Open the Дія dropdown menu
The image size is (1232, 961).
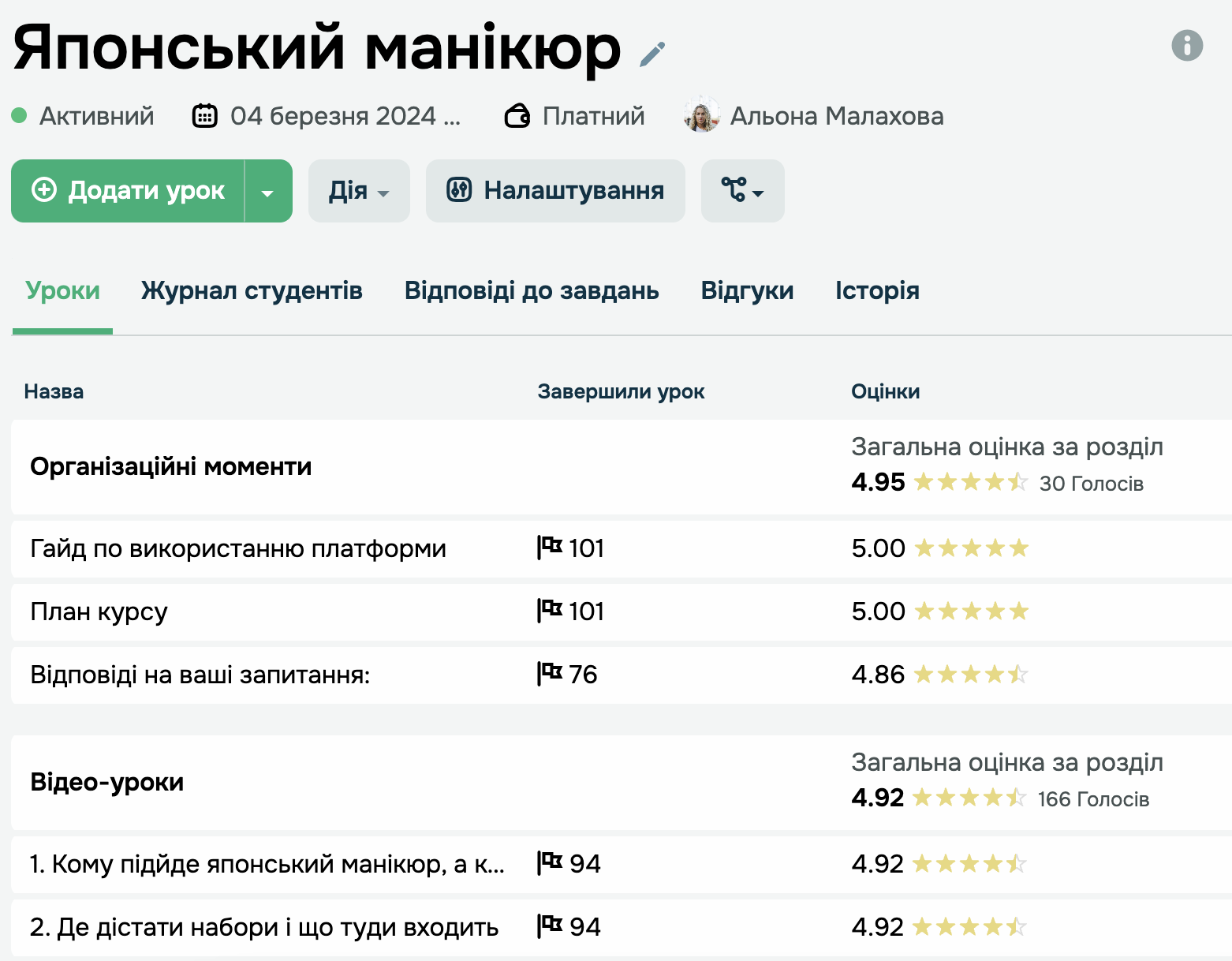tap(359, 192)
